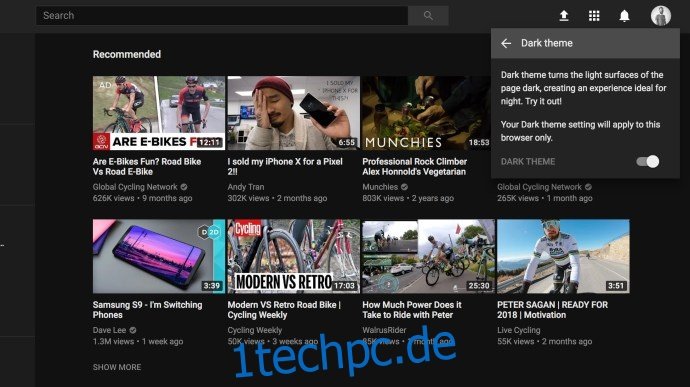
Task: Open the WalrusRider channel link
Action: (x=384, y=330)
